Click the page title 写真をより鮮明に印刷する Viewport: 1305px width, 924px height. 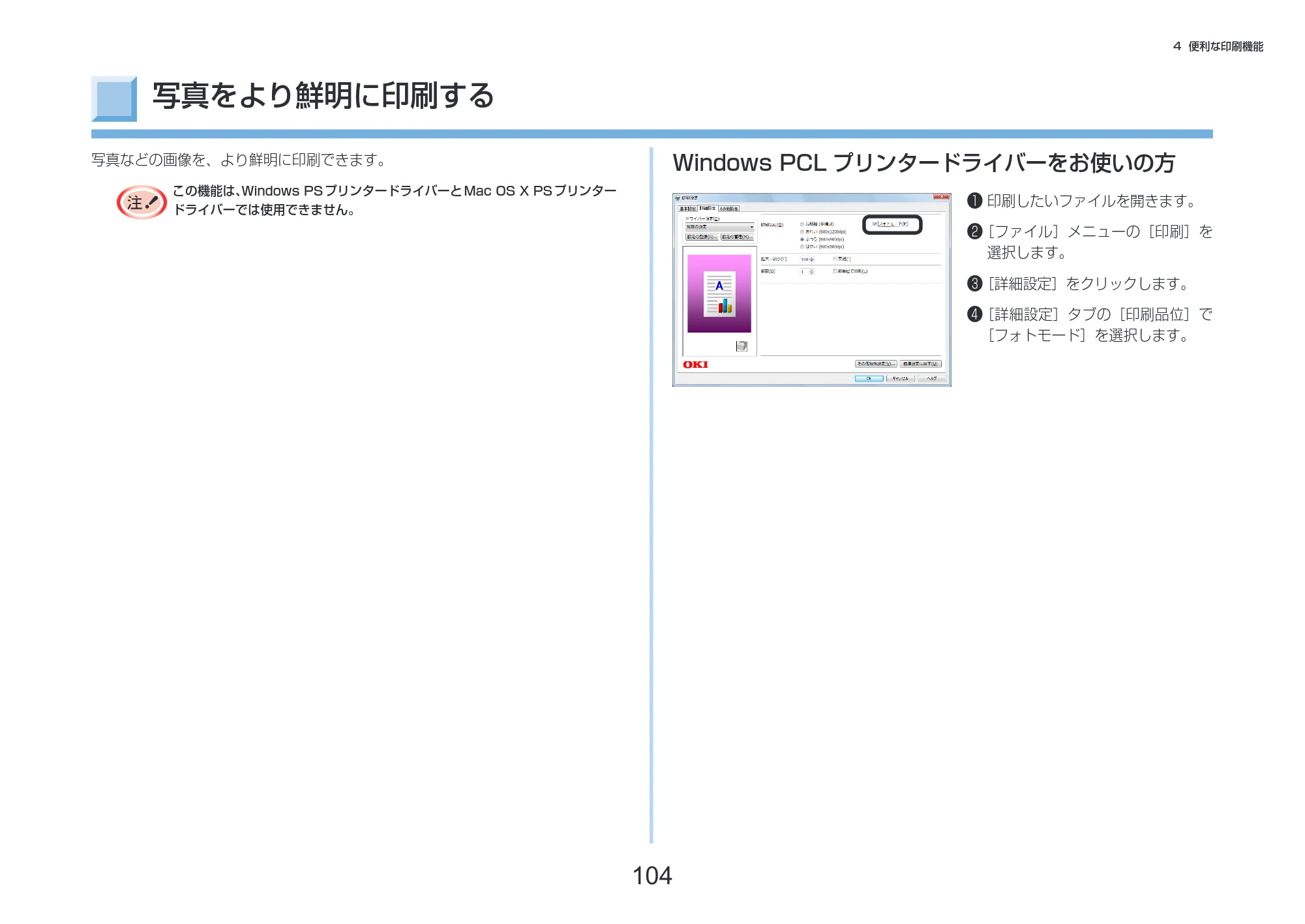[323, 96]
